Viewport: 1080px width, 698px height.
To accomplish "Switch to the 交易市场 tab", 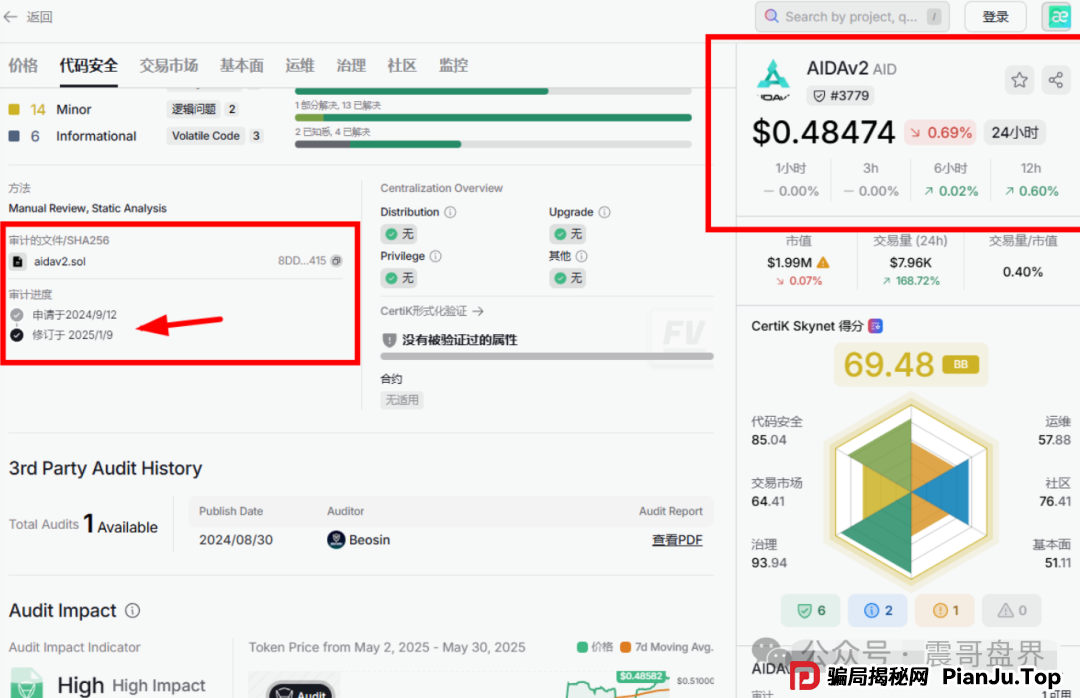I will (168, 65).
